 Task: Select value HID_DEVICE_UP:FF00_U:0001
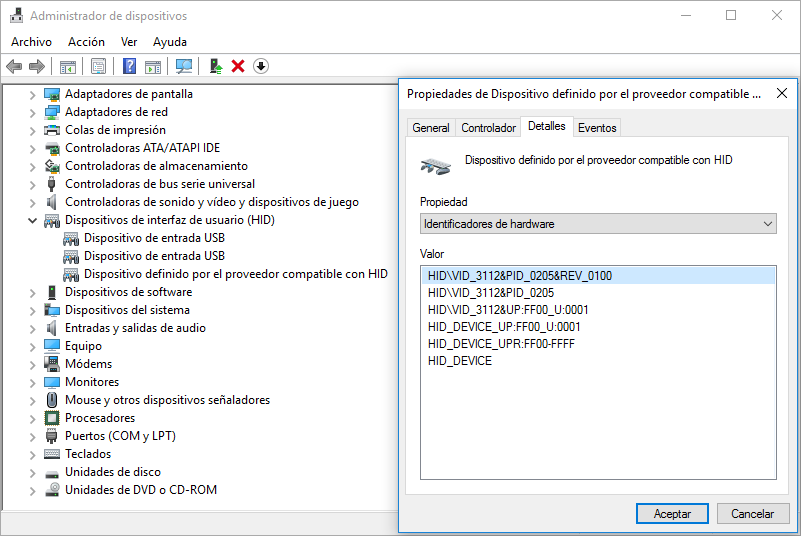tap(598, 327)
